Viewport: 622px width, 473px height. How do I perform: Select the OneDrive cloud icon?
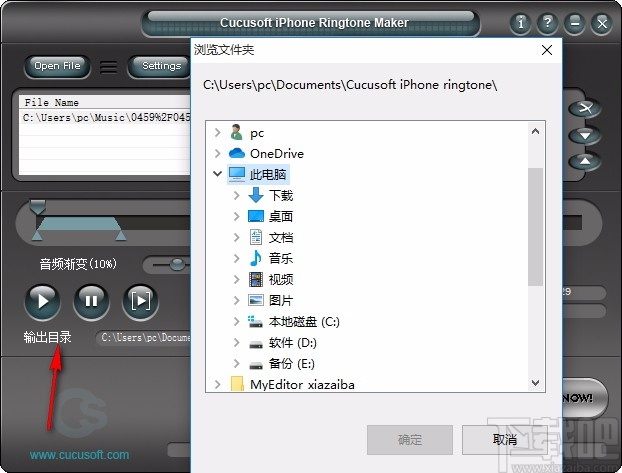[x=237, y=153]
